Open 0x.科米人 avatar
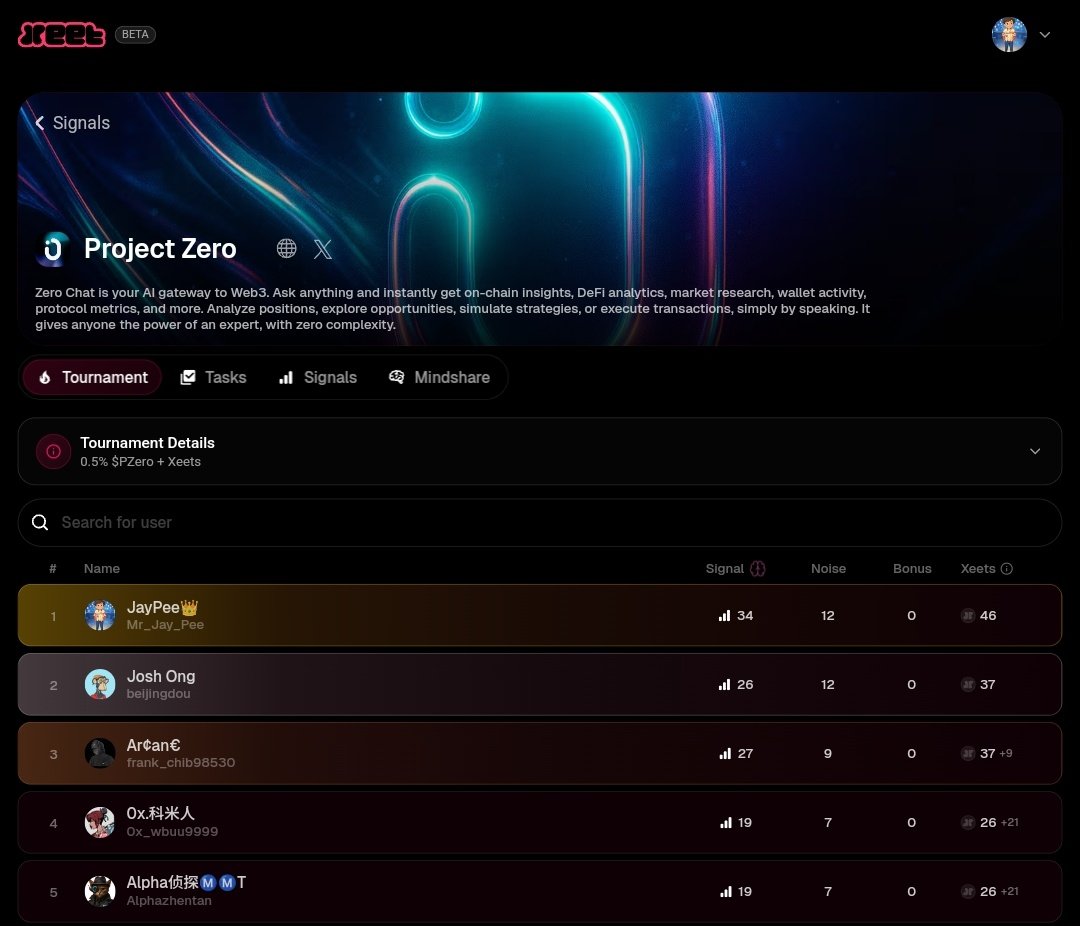 [100, 822]
